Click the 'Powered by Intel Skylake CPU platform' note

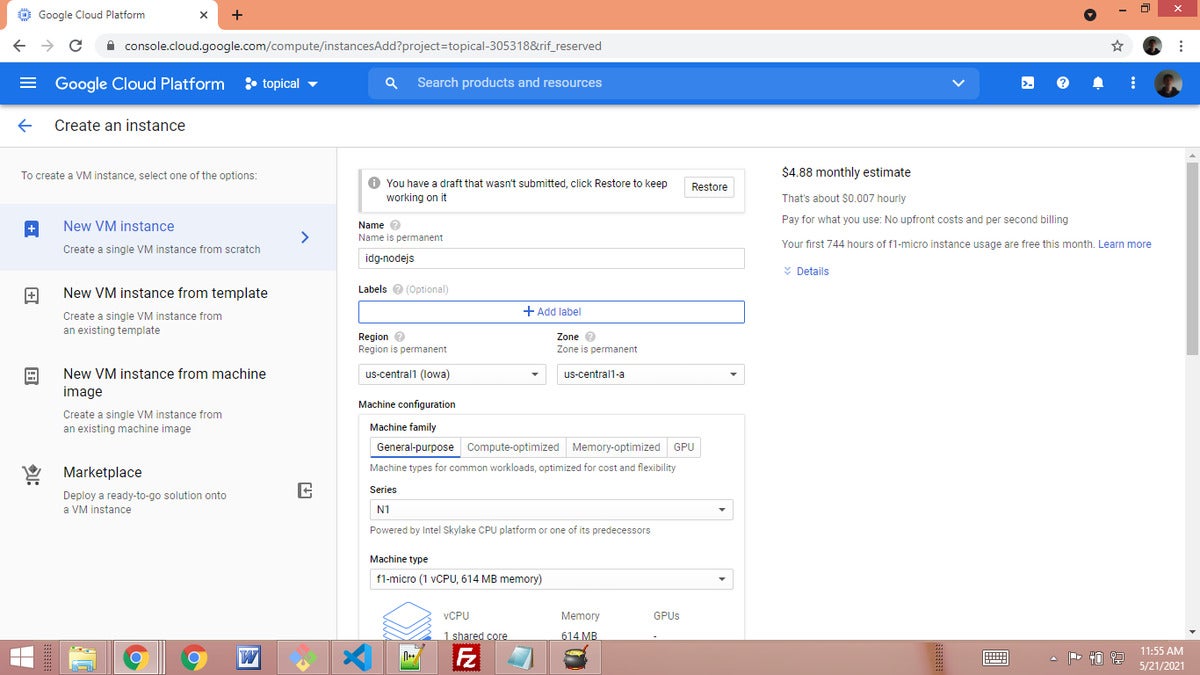(510, 530)
